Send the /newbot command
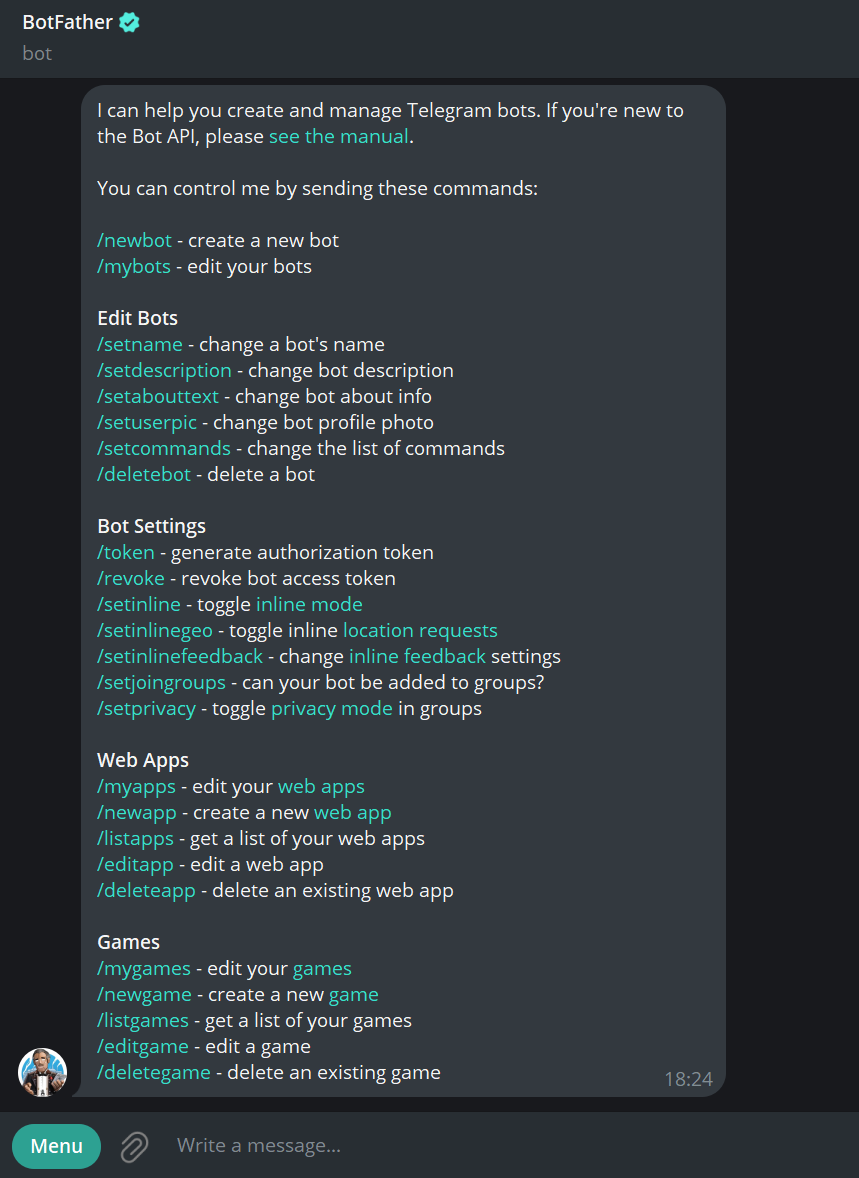Image resolution: width=859 pixels, height=1178 pixels. pos(134,240)
